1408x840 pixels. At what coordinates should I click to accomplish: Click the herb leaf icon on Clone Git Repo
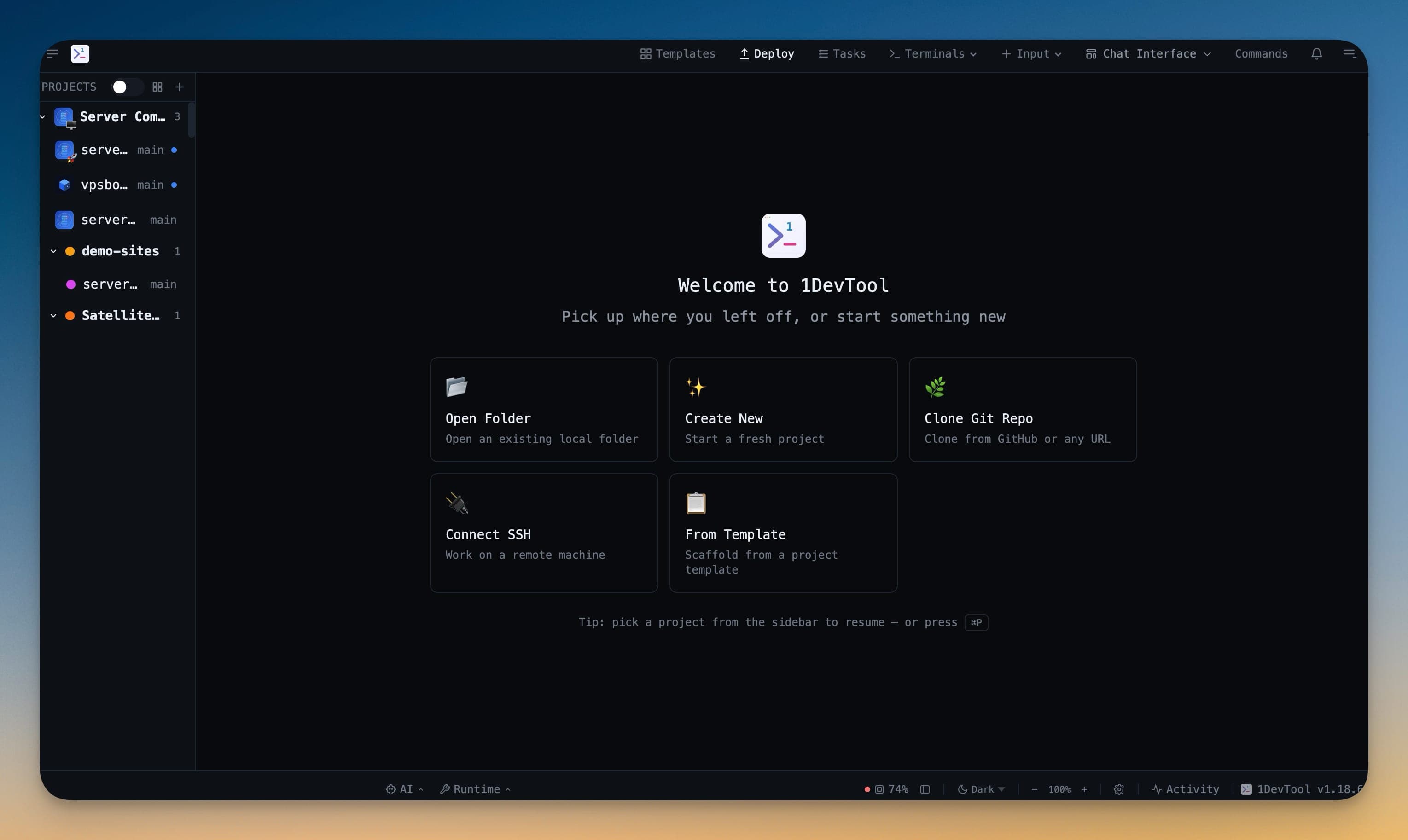tap(935, 387)
